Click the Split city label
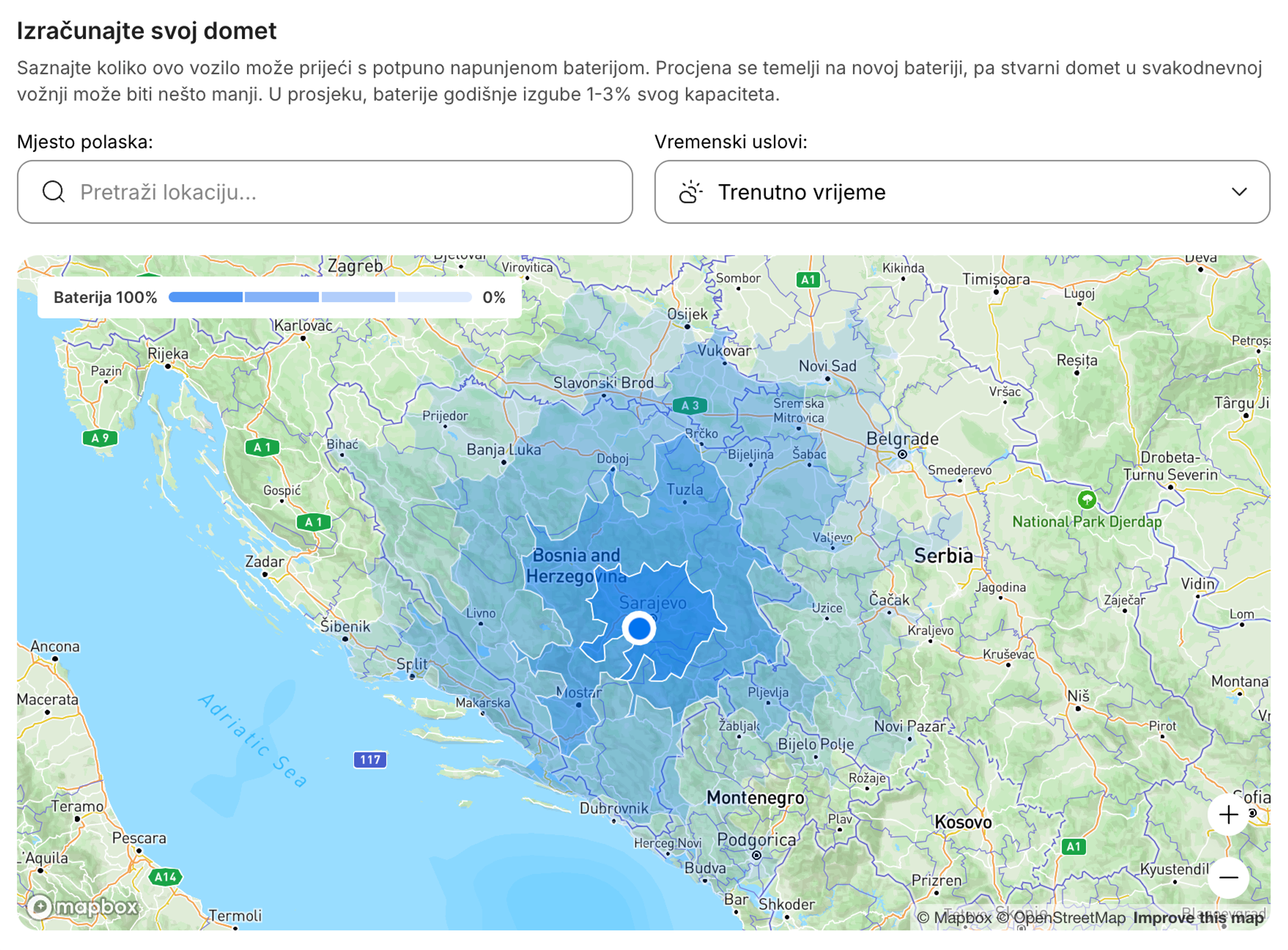 click(x=412, y=664)
